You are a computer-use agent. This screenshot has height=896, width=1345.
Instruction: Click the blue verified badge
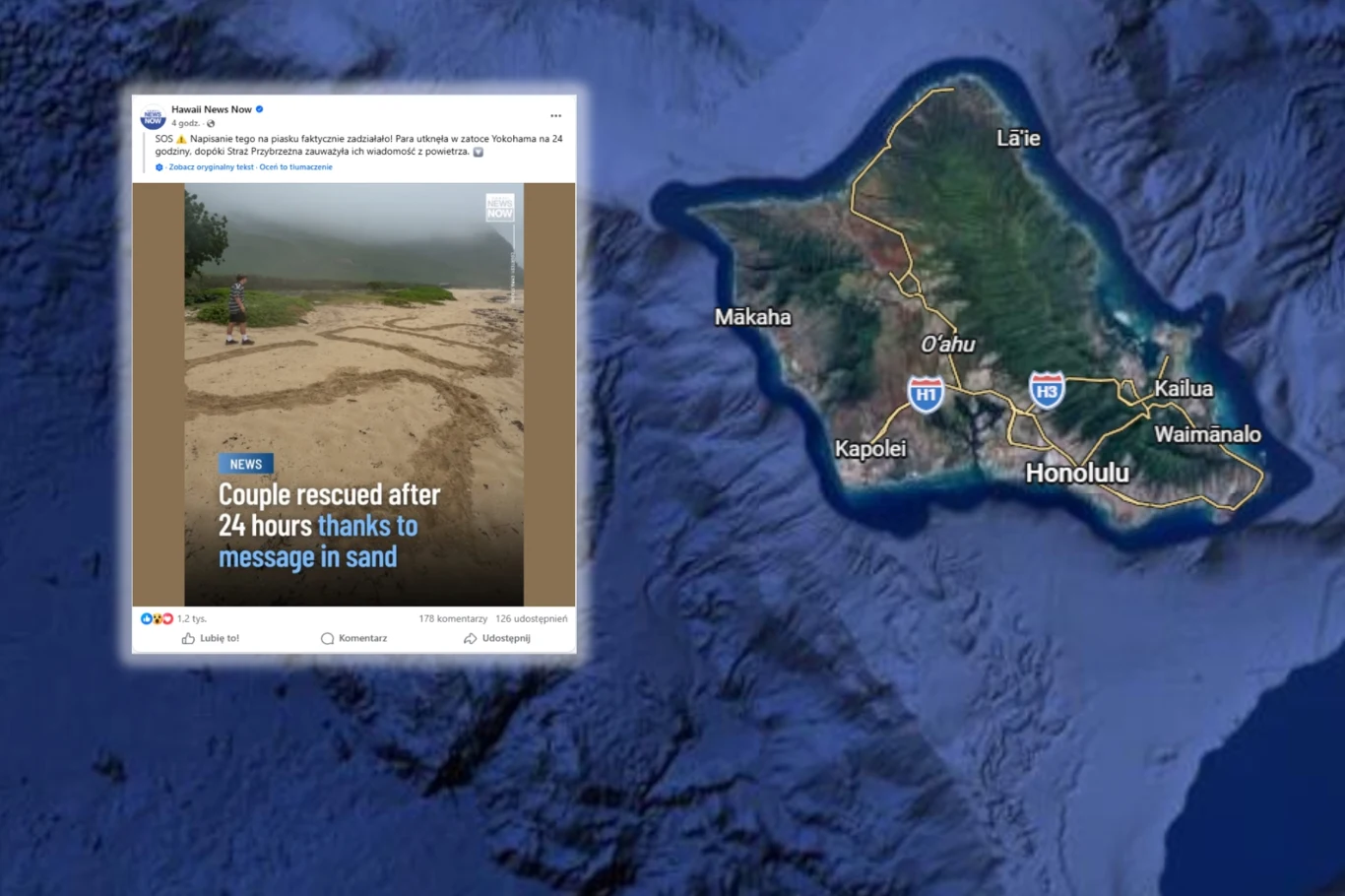click(x=260, y=109)
